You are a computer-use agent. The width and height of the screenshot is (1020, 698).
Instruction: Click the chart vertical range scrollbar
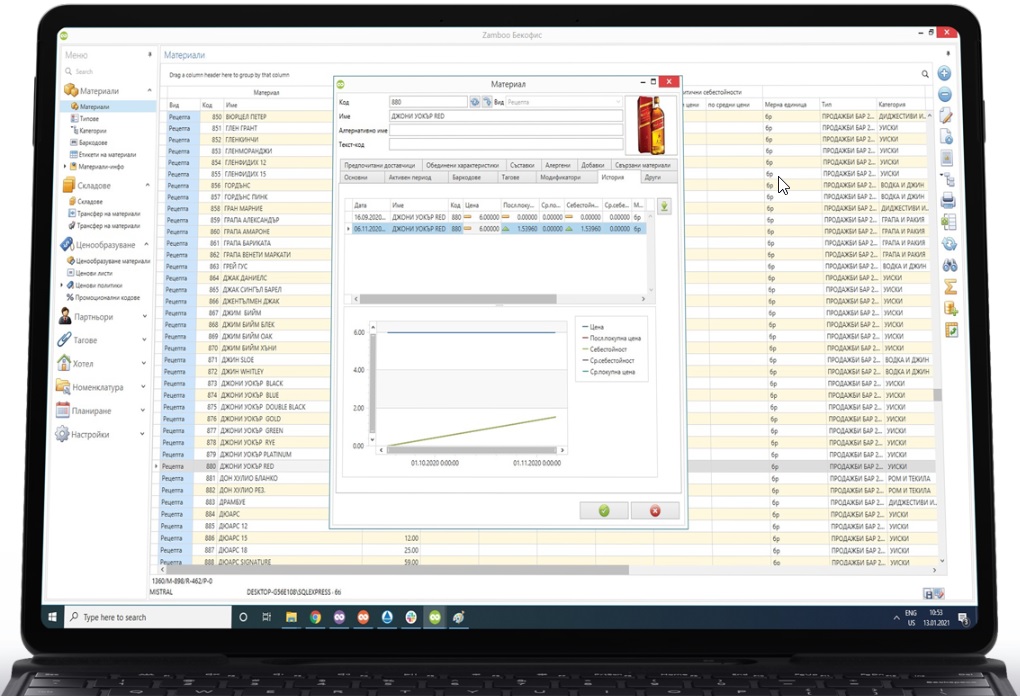pos(373,384)
